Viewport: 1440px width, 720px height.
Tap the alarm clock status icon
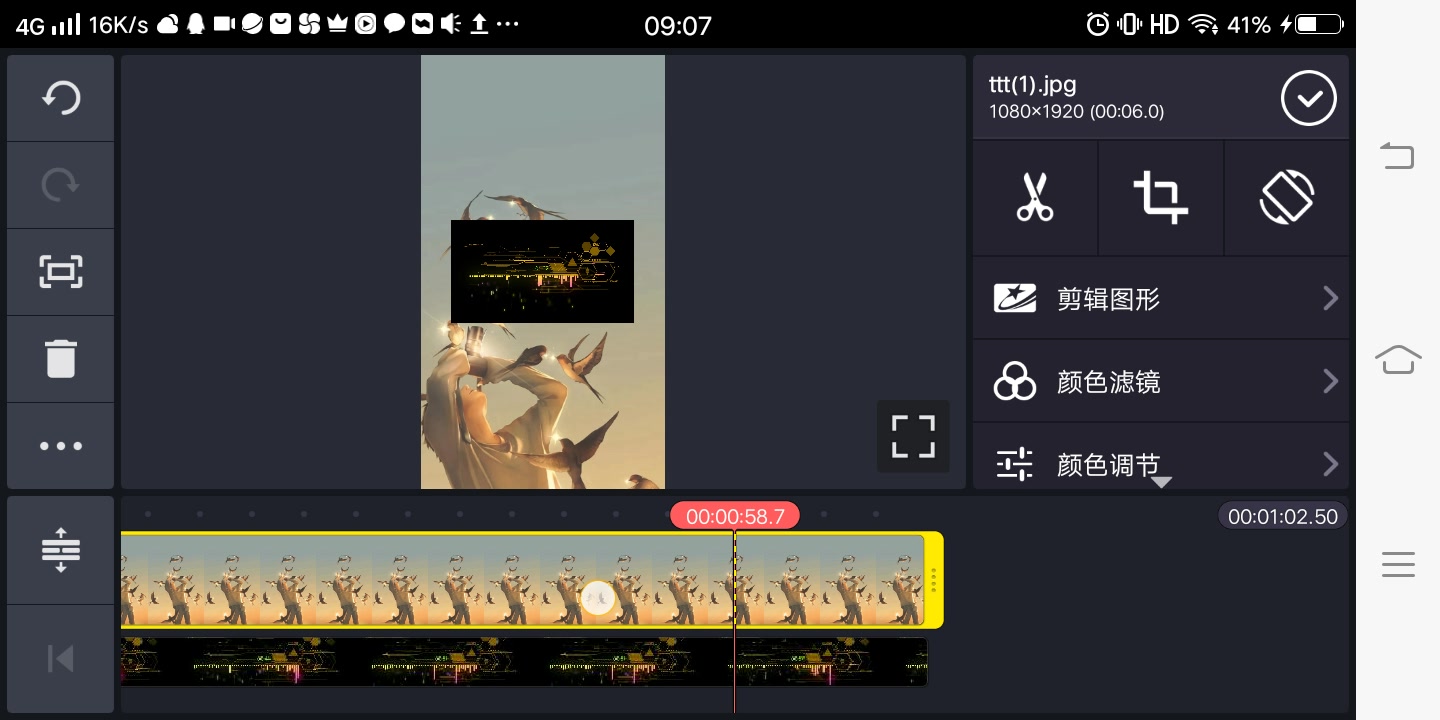pos(1098,25)
